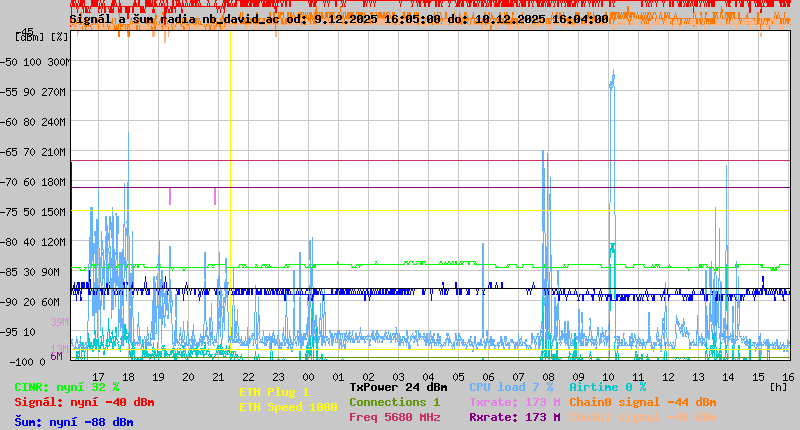Select the 'Šum: nyní -88 dBm' legend entry
800x430 pixels.
(x=74, y=422)
